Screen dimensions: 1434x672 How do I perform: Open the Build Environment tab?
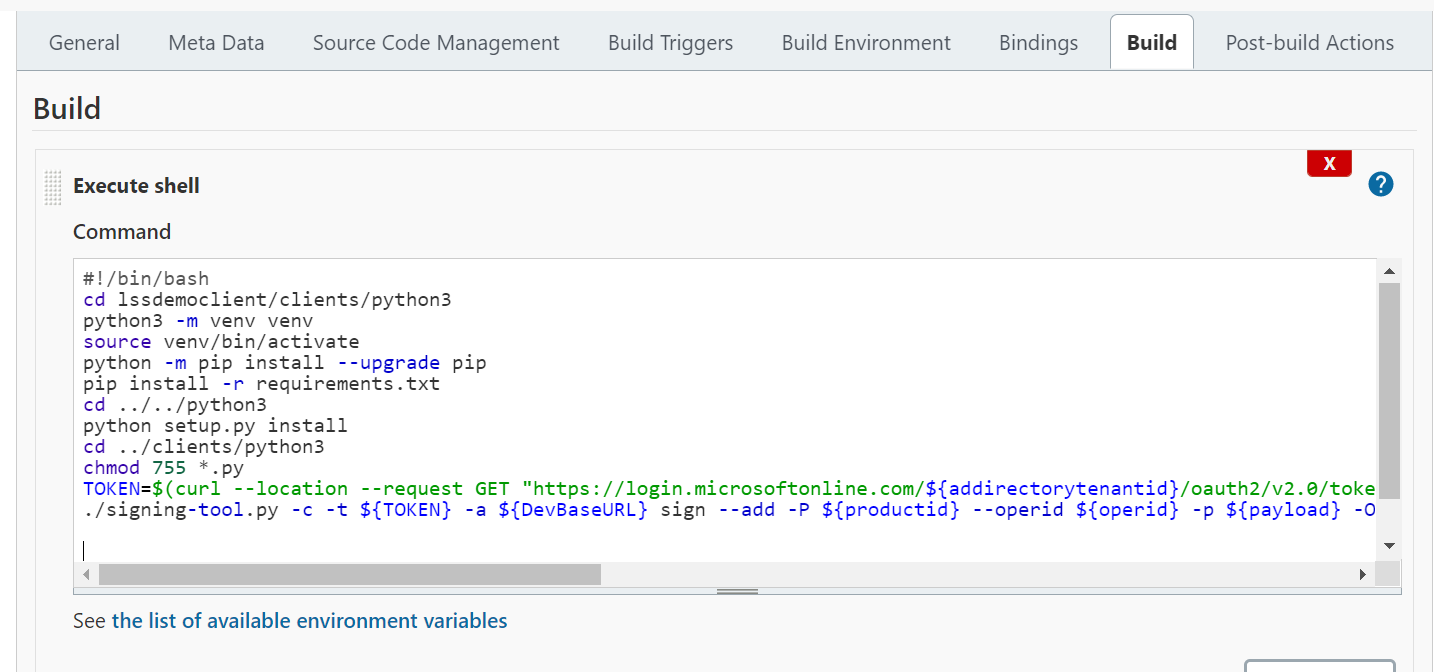866,43
